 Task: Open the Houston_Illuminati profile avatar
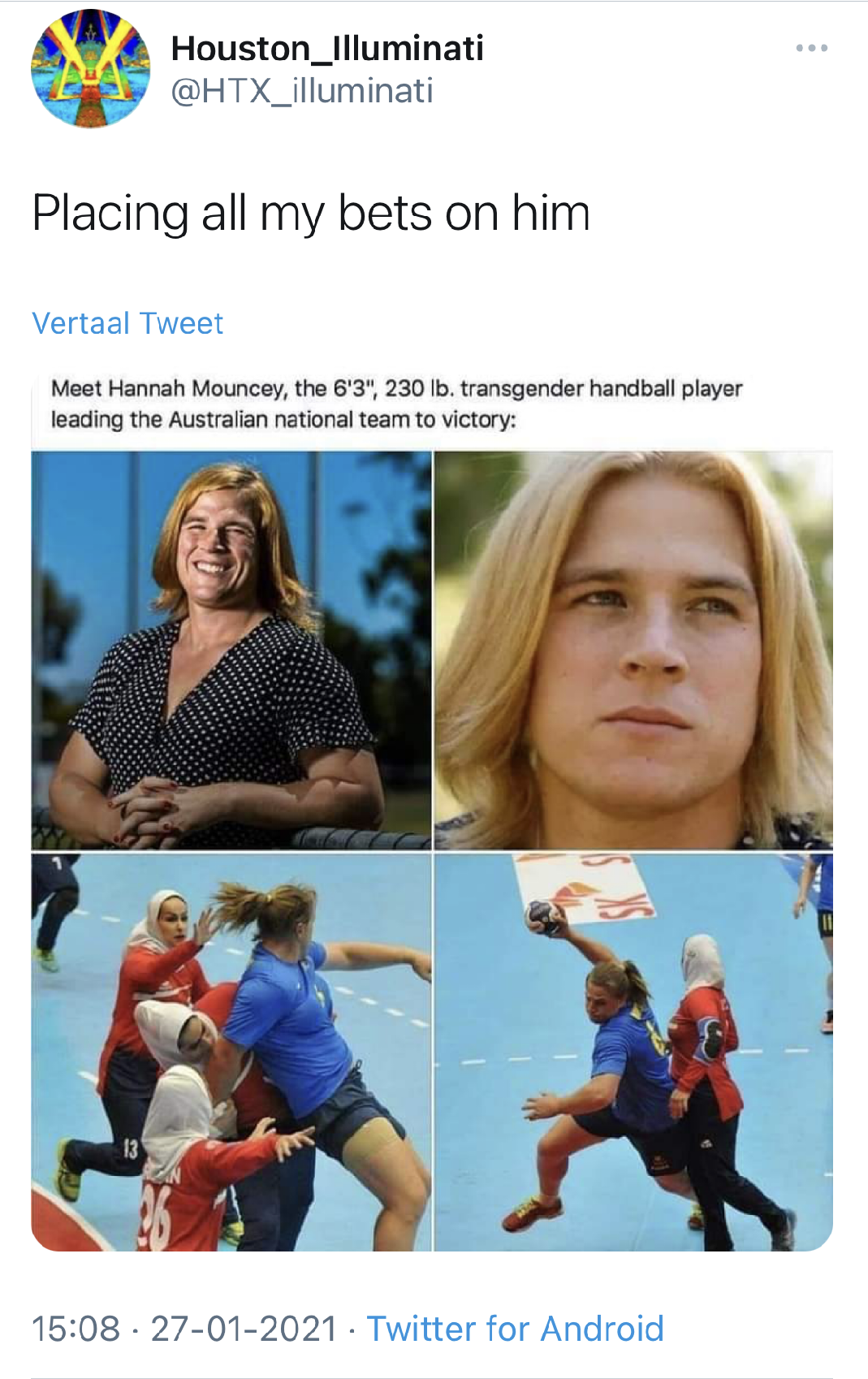[x=90, y=68]
